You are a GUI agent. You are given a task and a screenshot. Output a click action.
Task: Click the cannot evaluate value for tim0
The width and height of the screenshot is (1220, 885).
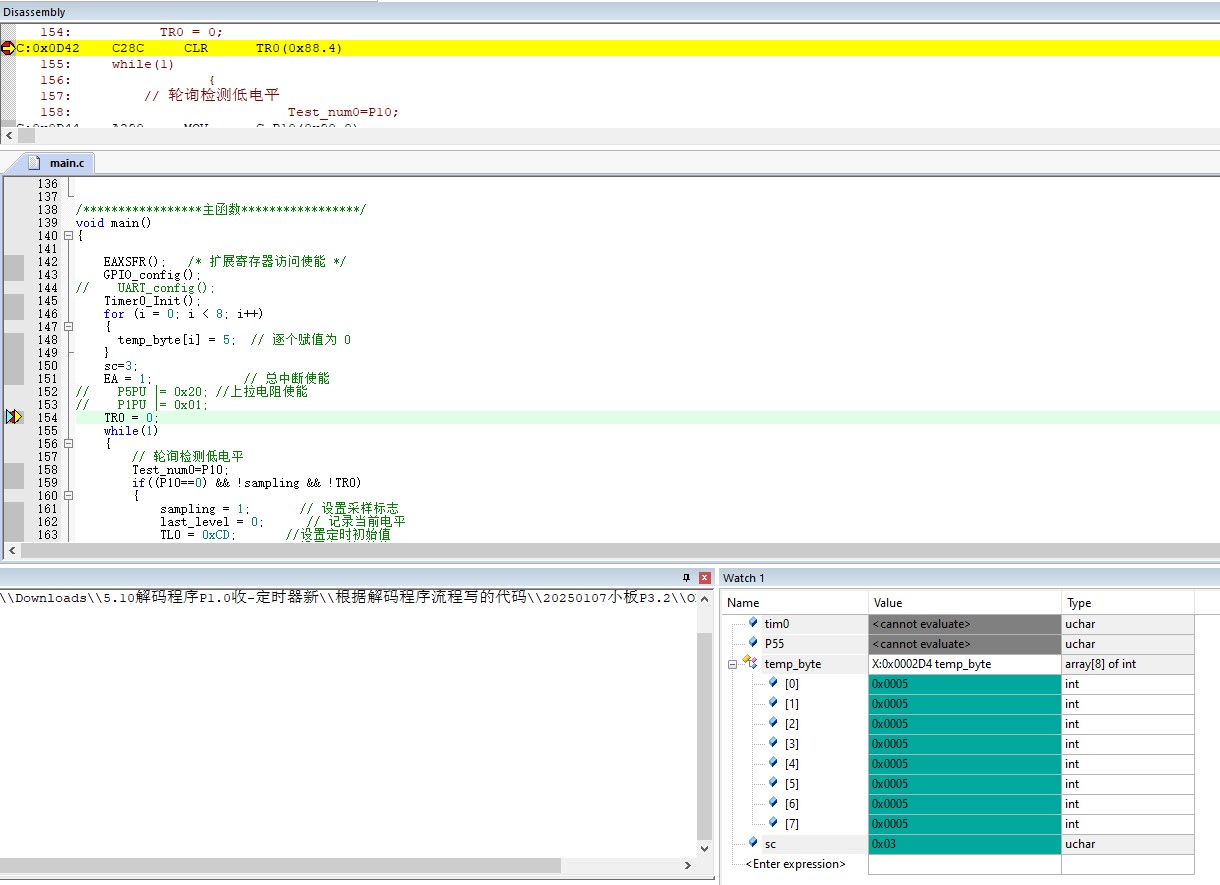pos(965,624)
